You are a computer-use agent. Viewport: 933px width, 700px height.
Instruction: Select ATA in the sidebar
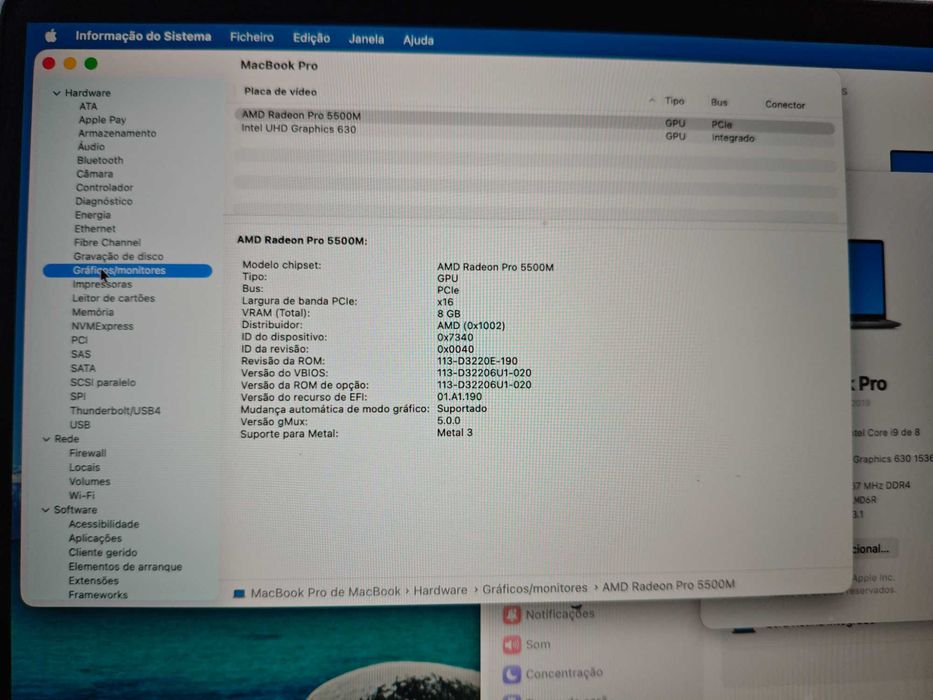click(88, 106)
